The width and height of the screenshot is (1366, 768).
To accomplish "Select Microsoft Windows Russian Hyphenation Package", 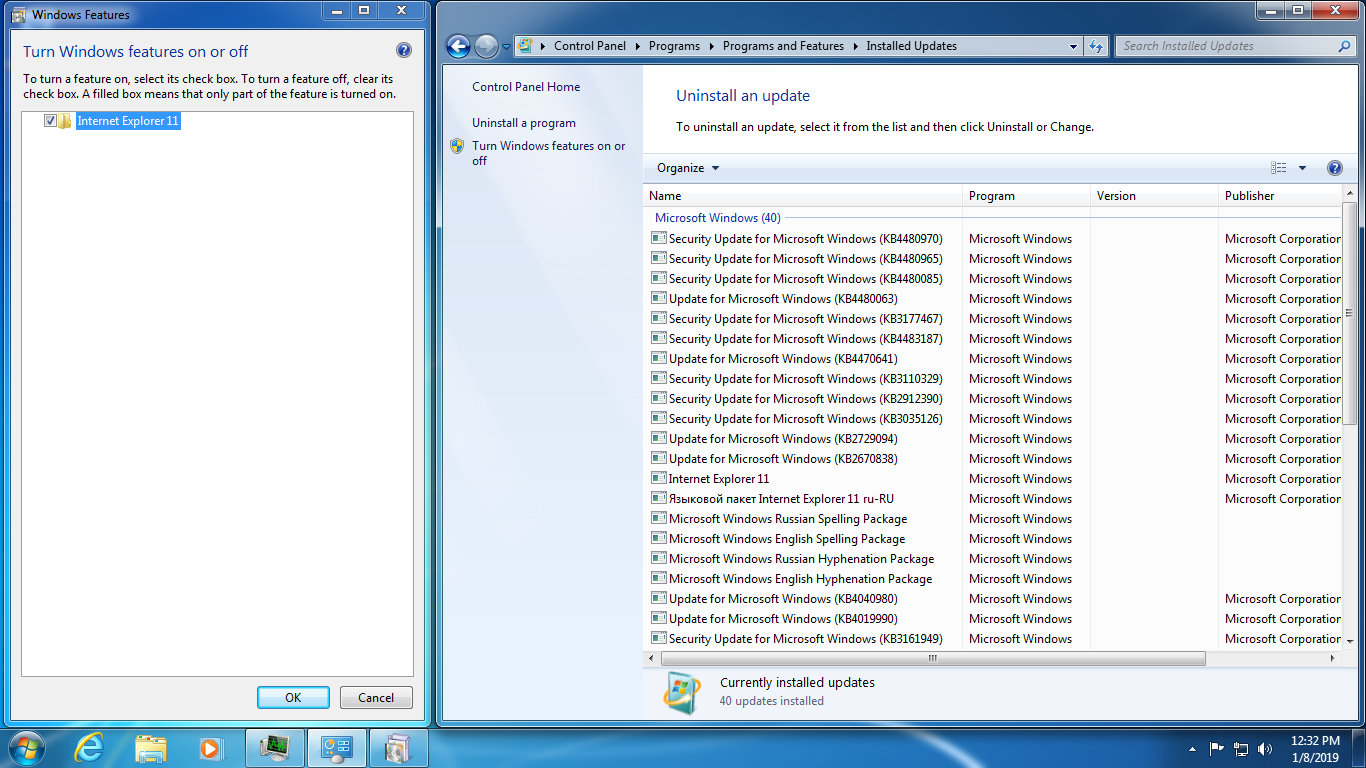I will click(801, 559).
